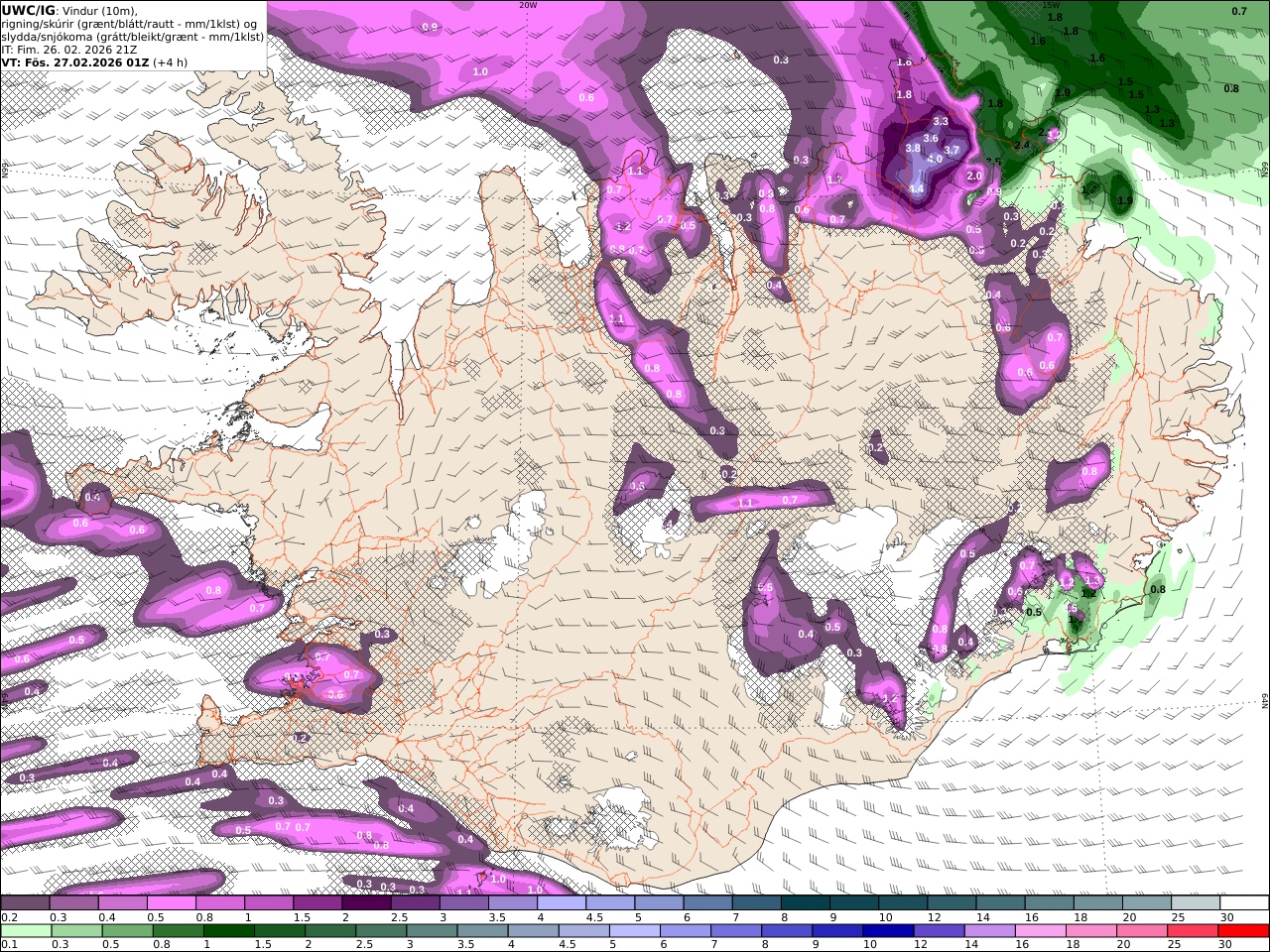This screenshot has height=952, width=1270.
Task: Click the 4.0 snowfall value on the map
Action: [x=935, y=159]
